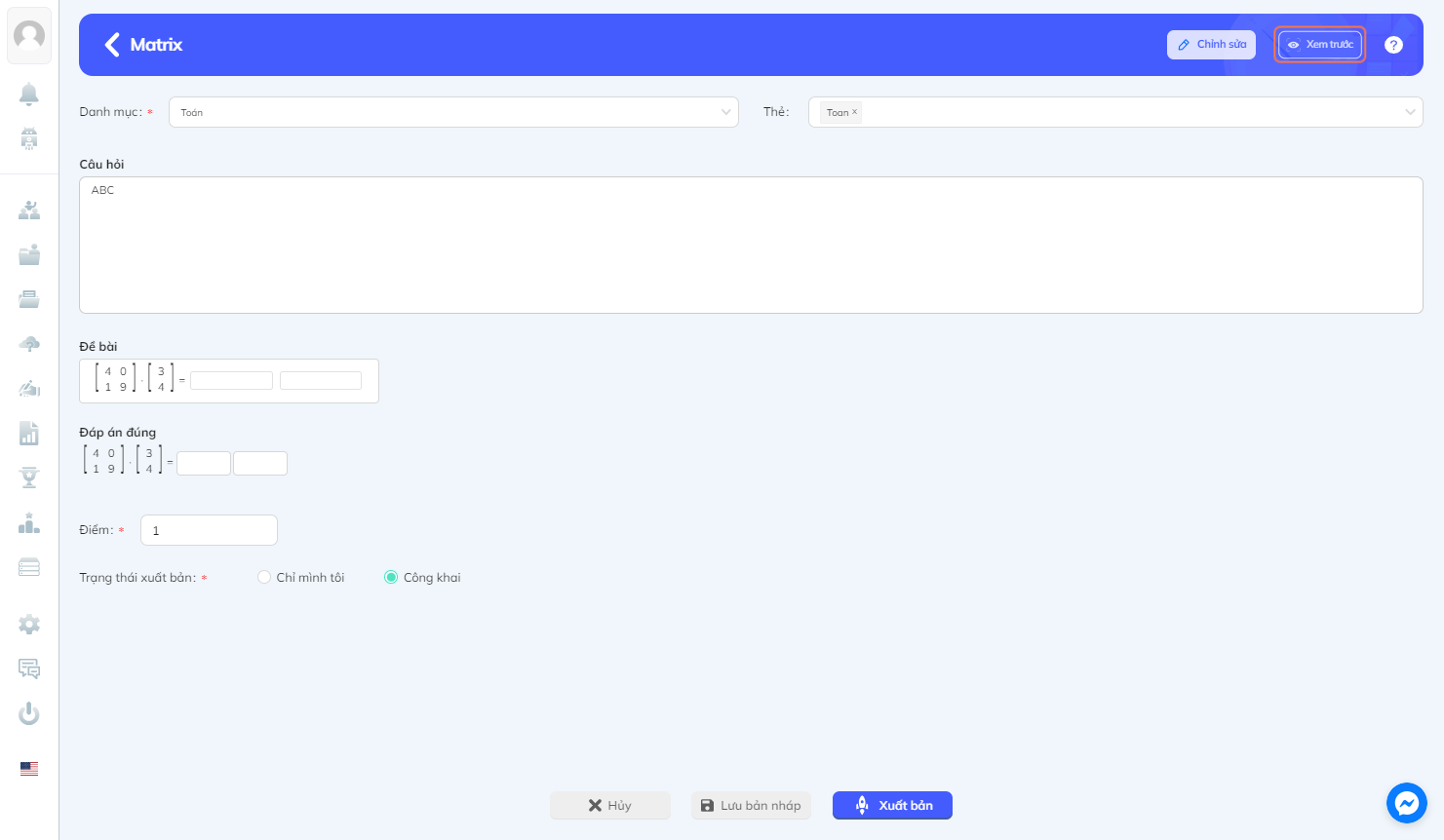Open the report chart sidebar icon

(x=29, y=434)
